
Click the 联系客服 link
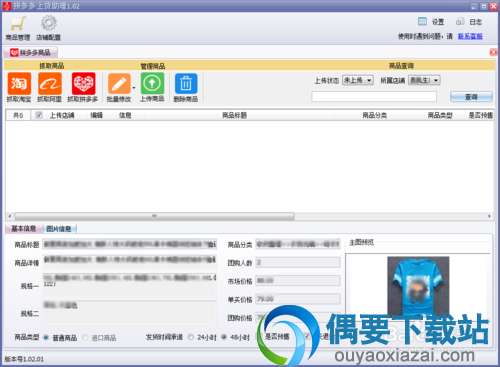(x=470, y=36)
